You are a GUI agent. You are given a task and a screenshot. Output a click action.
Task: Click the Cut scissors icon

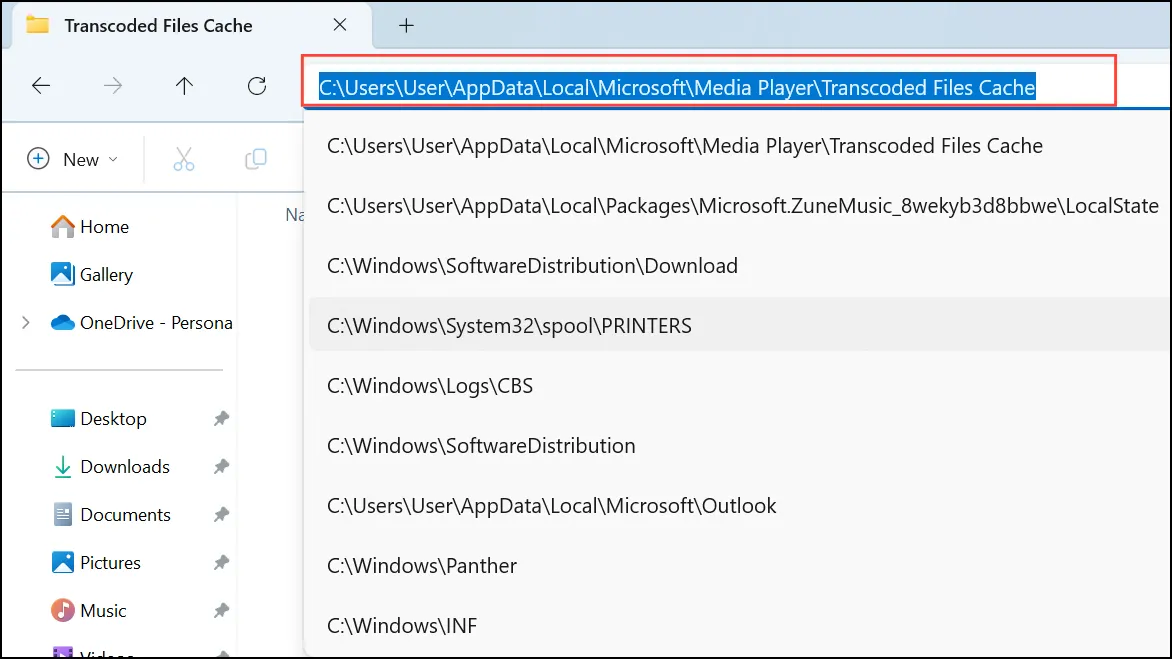click(x=184, y=159)
